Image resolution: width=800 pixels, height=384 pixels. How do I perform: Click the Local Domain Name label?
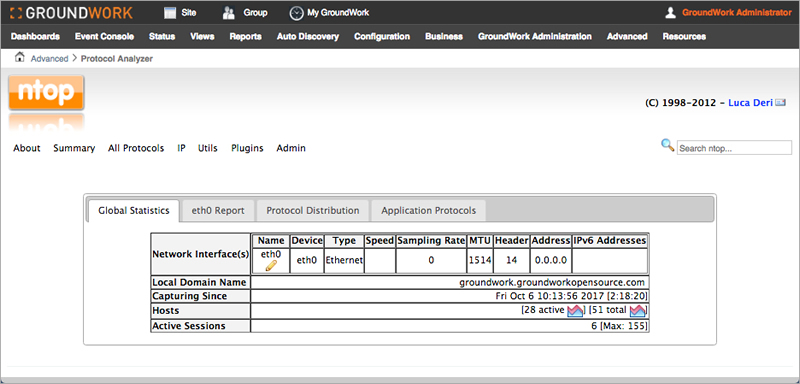199,283
